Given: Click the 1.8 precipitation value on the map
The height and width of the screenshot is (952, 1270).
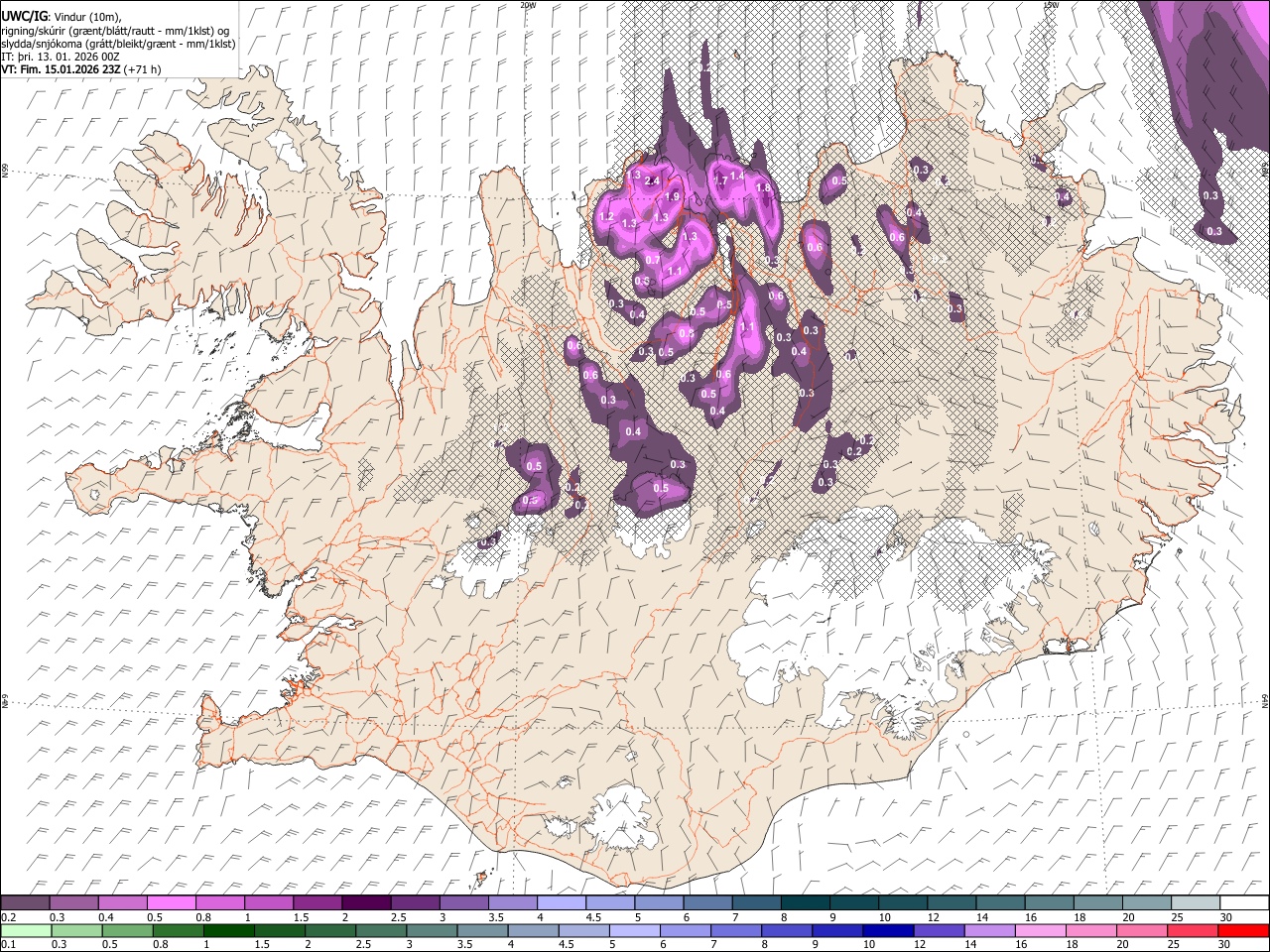Looking at the screenshot, I should (763, 187).
